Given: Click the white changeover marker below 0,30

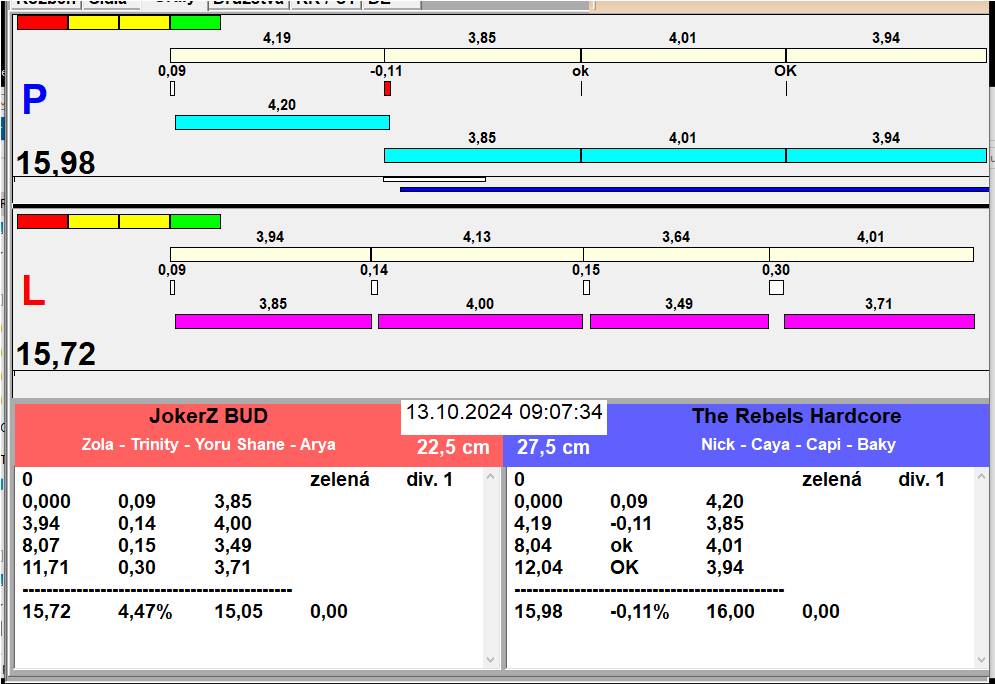Looking at the screenshot, I should [776, 288].
